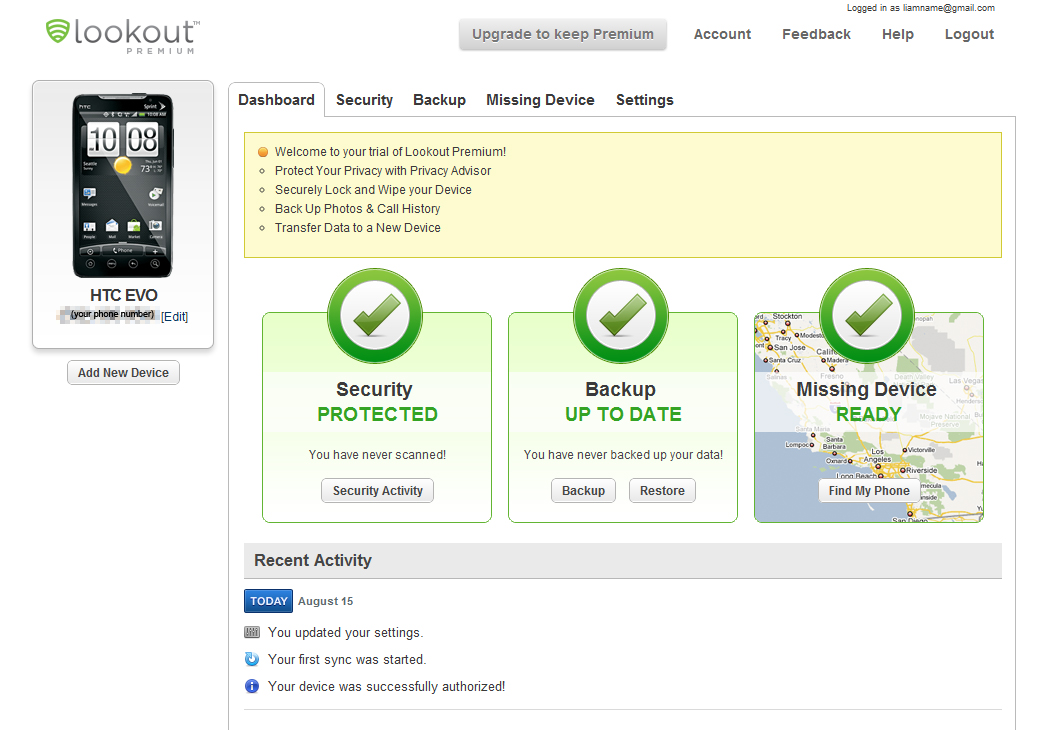Click the settings updated activity icon
Viewport: 1037px width, 730px height.
coord(252,632)
